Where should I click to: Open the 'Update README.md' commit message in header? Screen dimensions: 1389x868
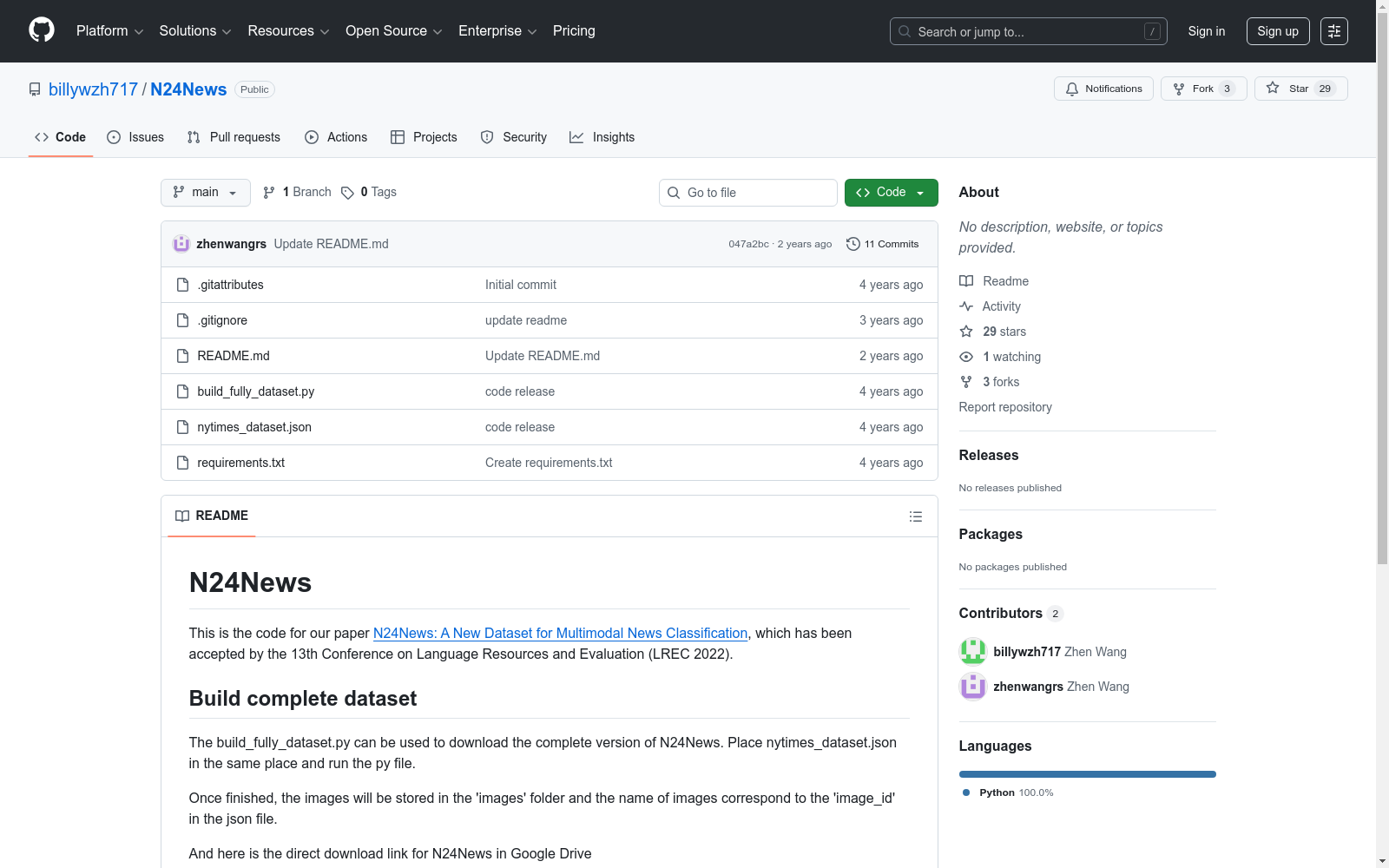point(332,244)
